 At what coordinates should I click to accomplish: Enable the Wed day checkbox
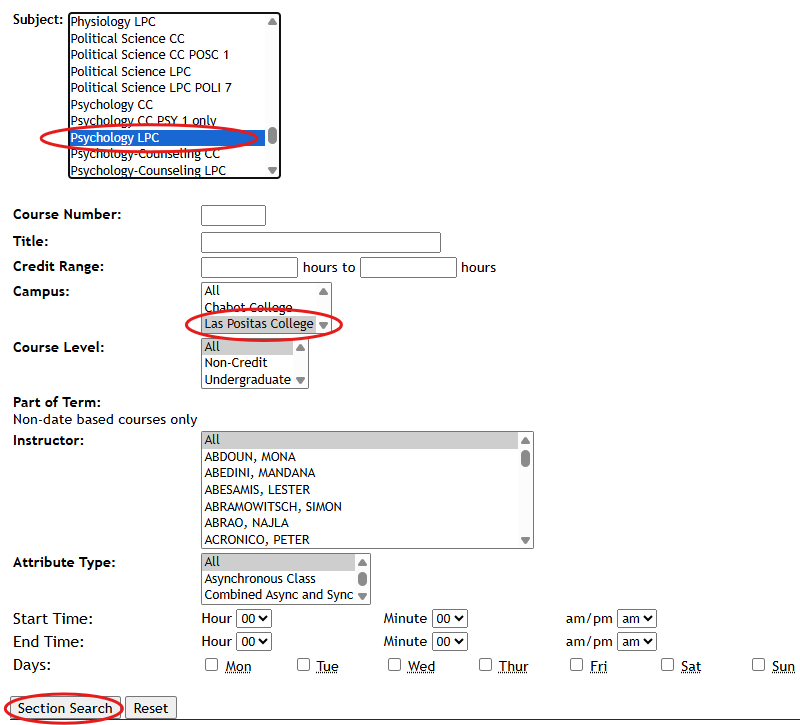(x=394, y=665)
